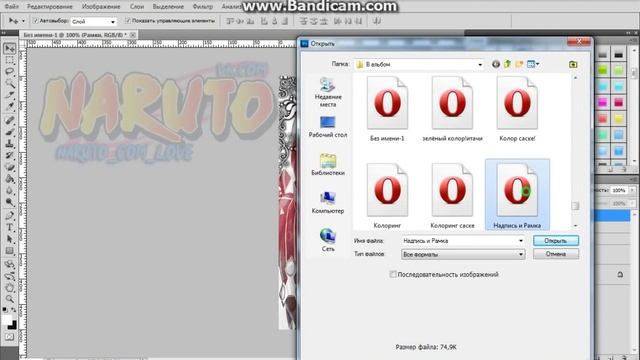640x360 pixels.
Task: Select the Rectangular Marquee tool
Action: (9, 60)
